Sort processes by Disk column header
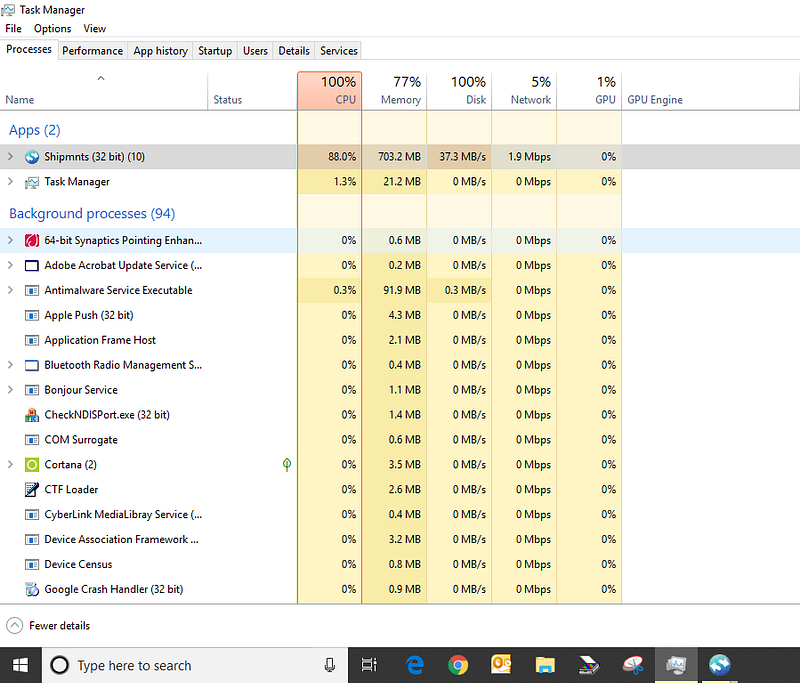This screenshot has height=683, width=800. [459, 91]
